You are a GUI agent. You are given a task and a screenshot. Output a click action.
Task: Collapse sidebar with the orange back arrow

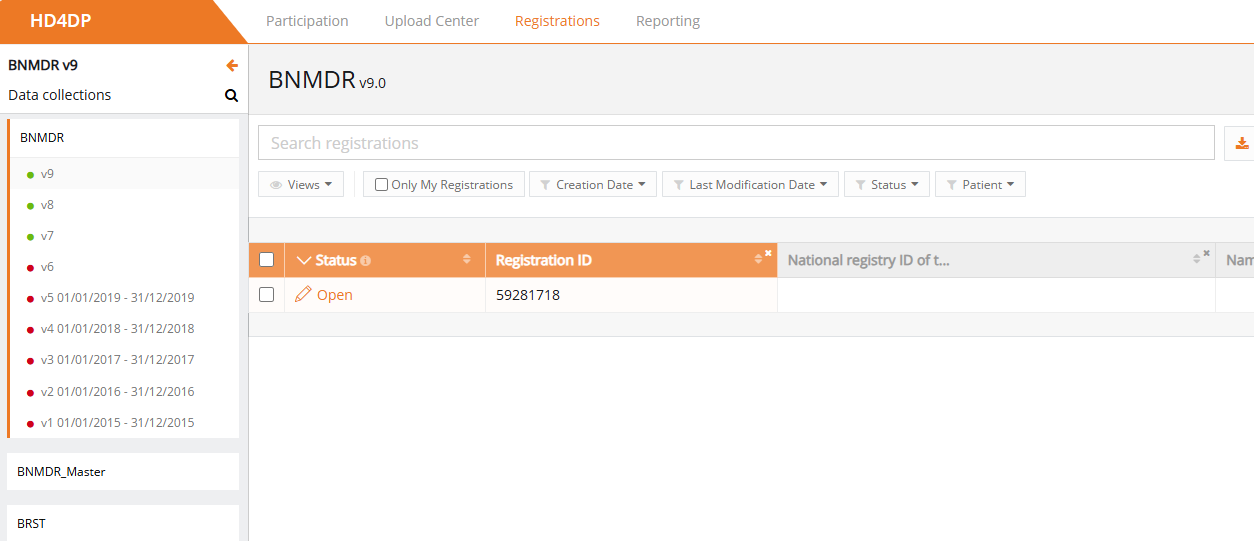point(232,66)
